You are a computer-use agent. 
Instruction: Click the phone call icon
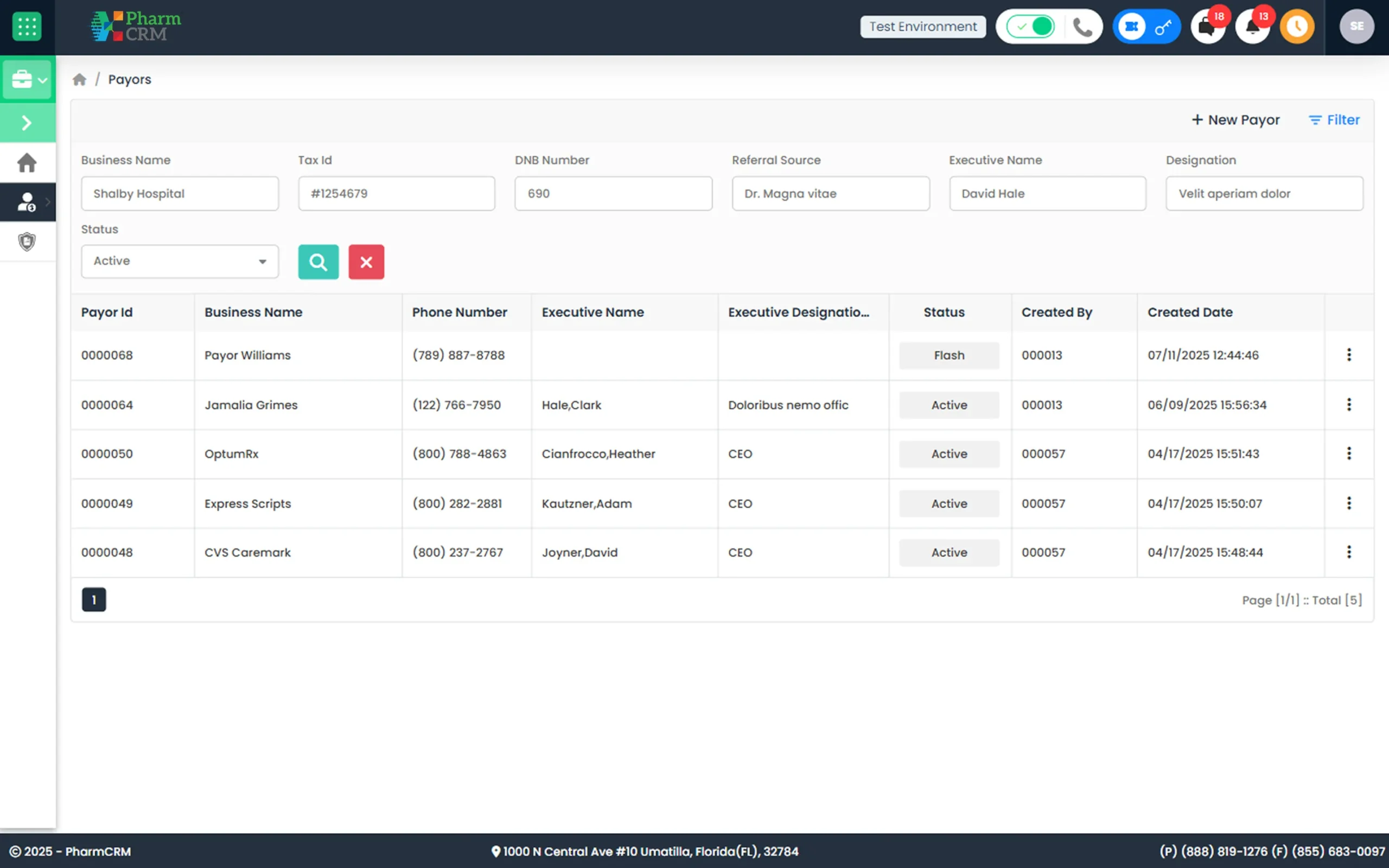(1082, 27)
